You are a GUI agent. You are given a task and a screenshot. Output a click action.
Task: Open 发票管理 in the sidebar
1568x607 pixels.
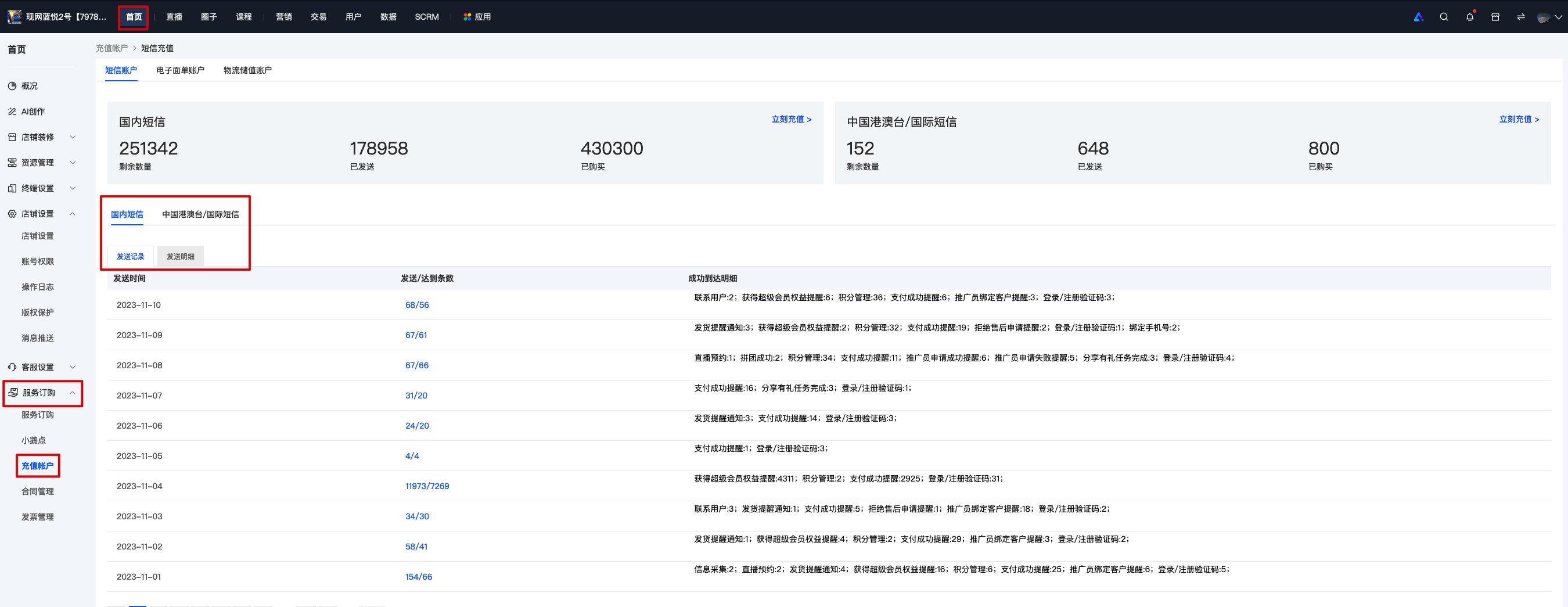coord(38,517)
